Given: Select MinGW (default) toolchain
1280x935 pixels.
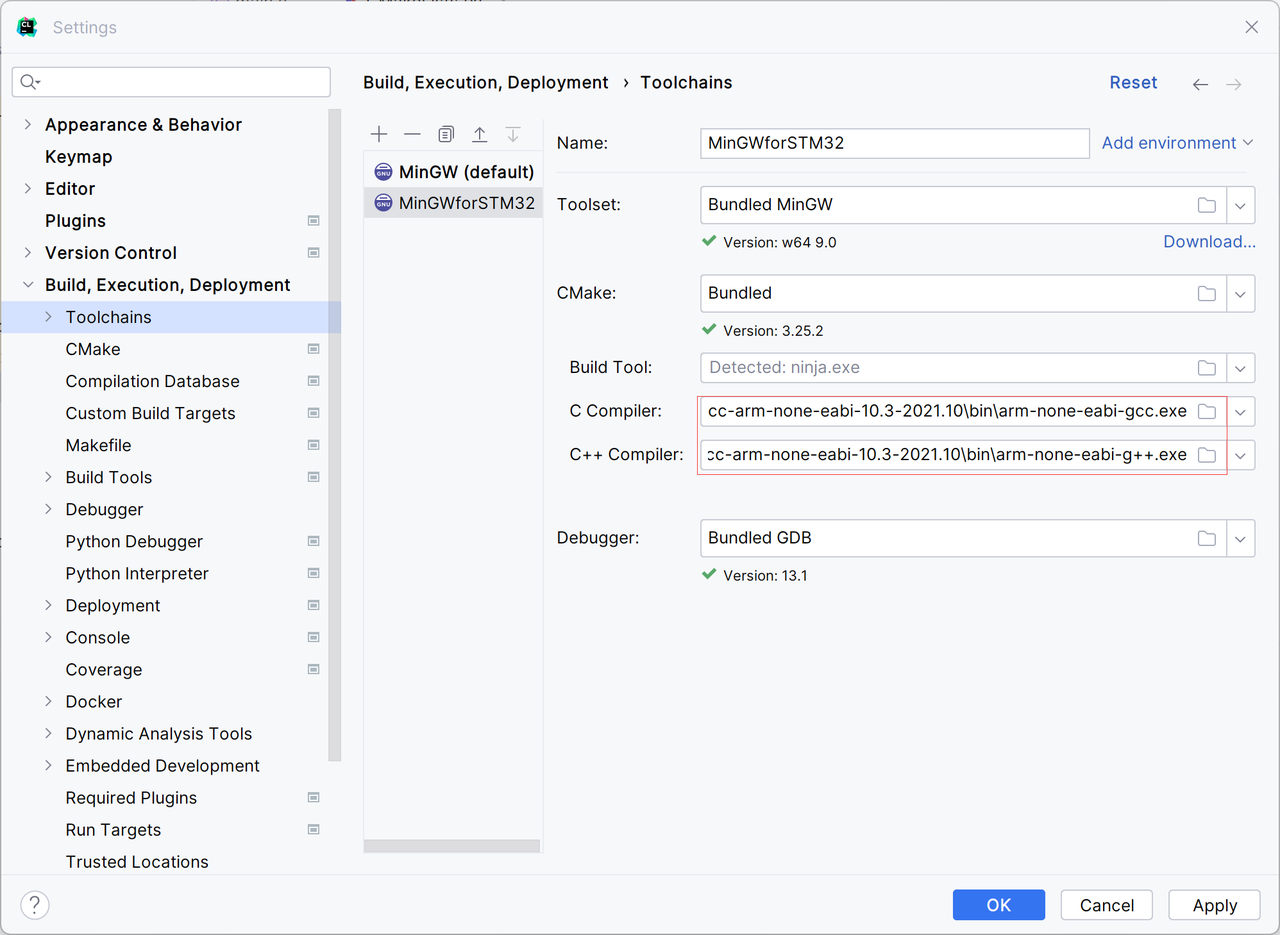Looking at the screenshot, I should tap(466, 172).
